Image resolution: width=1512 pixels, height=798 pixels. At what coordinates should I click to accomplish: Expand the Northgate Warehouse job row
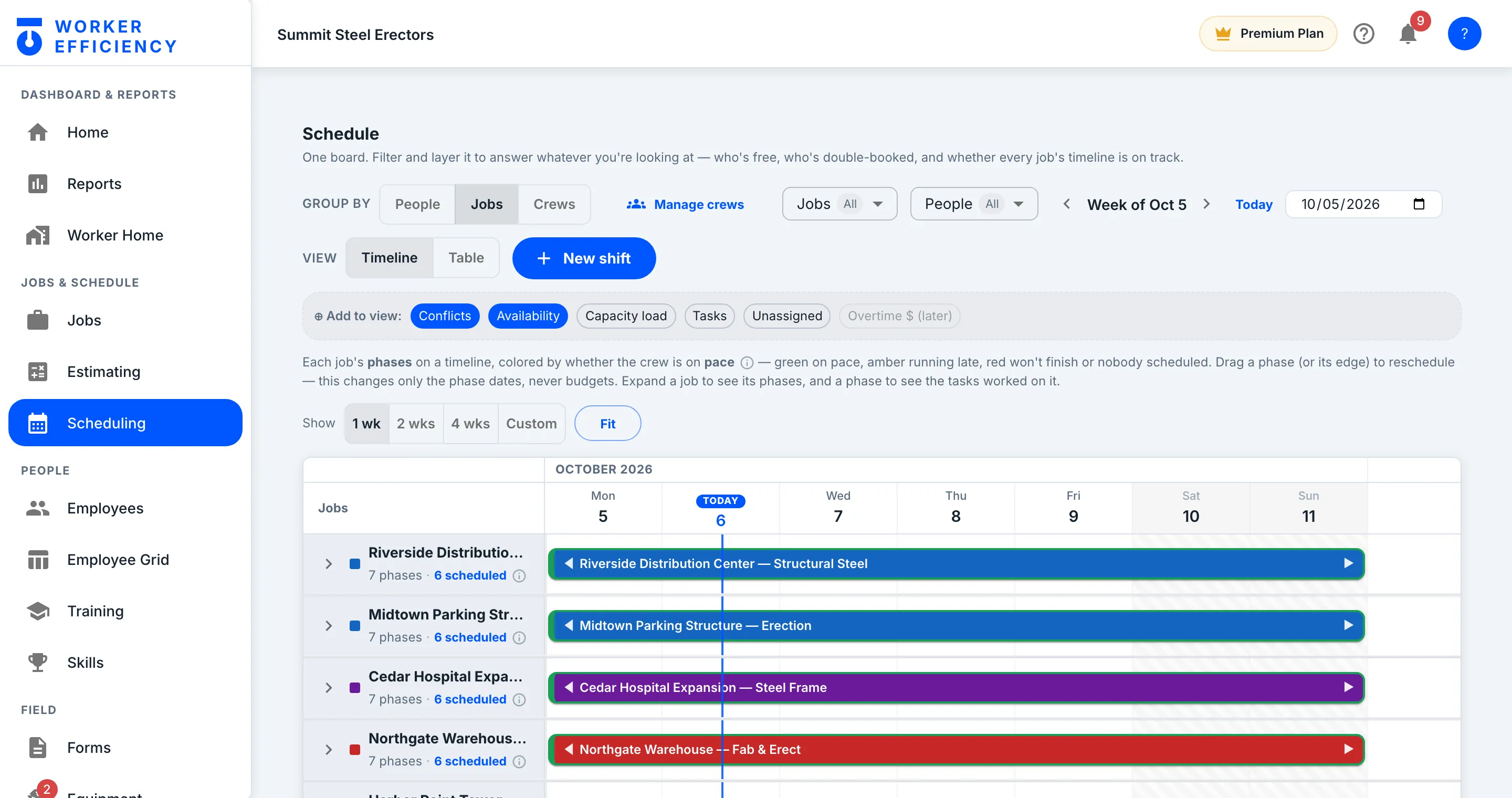coord(329,749)
